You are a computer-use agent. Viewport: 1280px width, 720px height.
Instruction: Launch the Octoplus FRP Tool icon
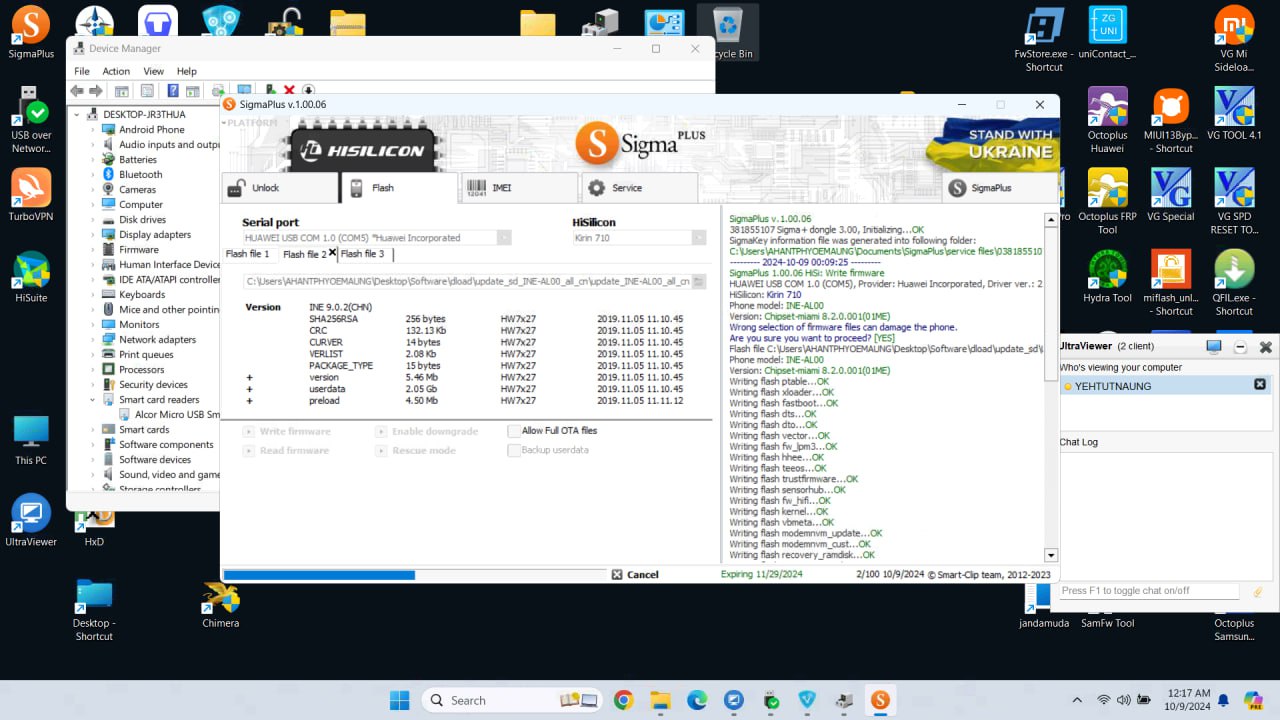1107,201
